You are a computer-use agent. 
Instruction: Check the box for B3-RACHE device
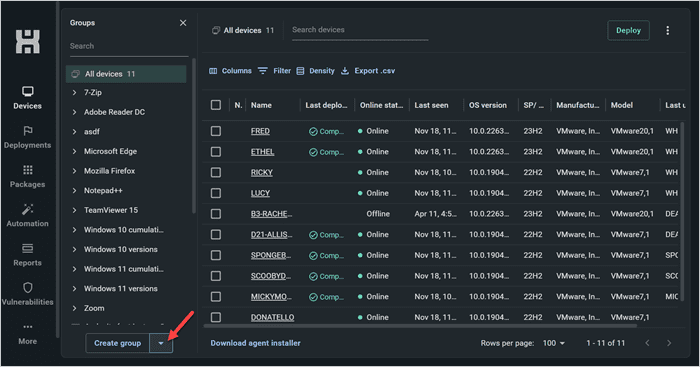(216, 214)
